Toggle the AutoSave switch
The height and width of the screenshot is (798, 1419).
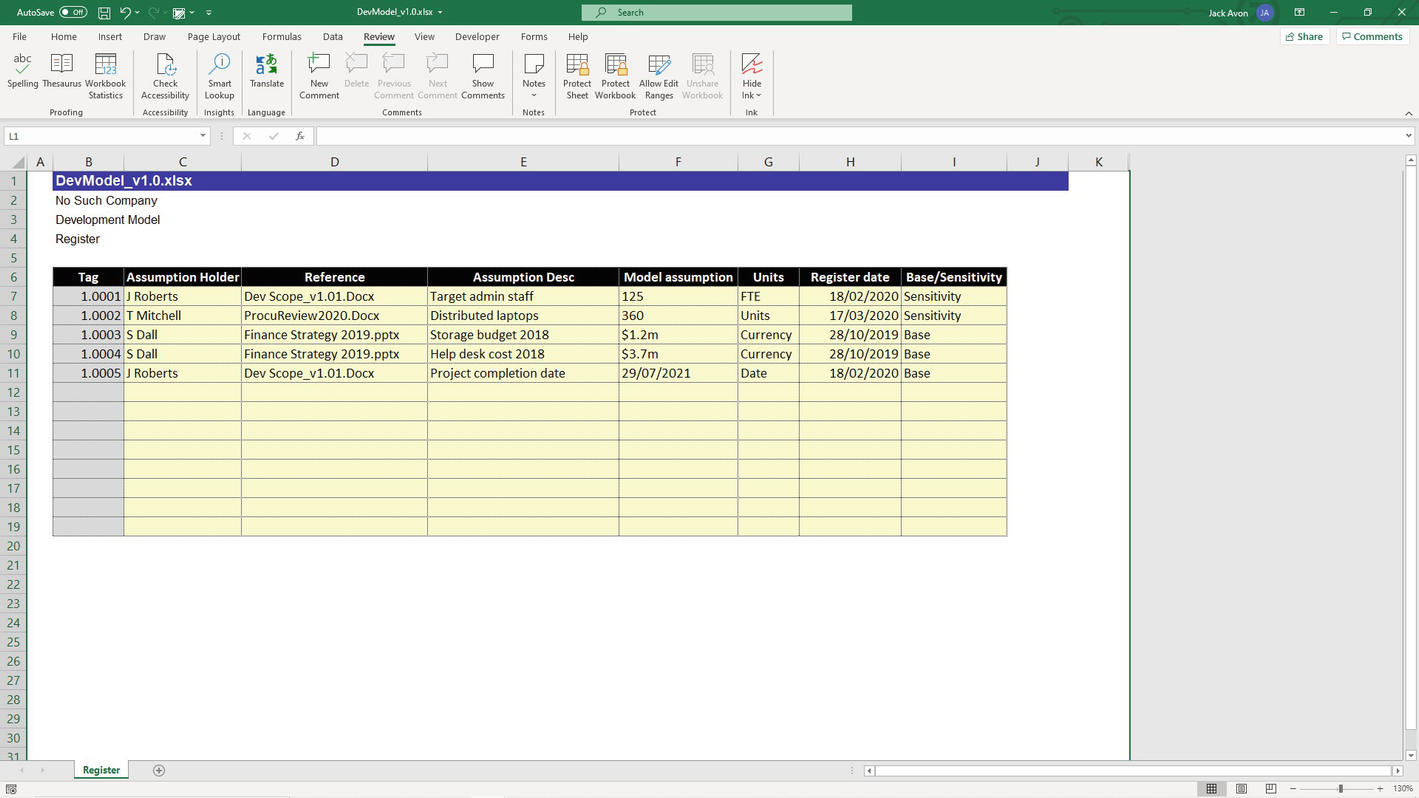[x=73, y=12]
